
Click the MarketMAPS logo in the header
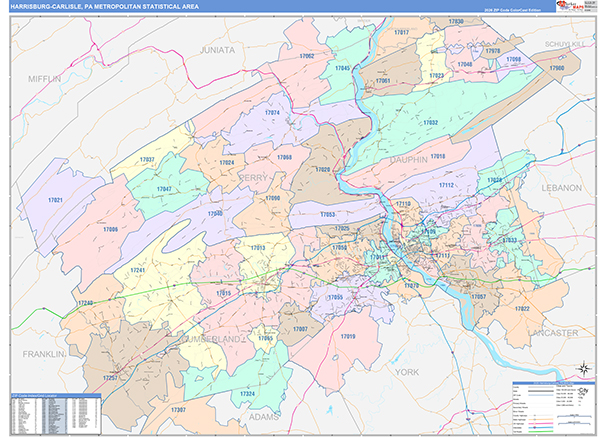coord(571,6)
